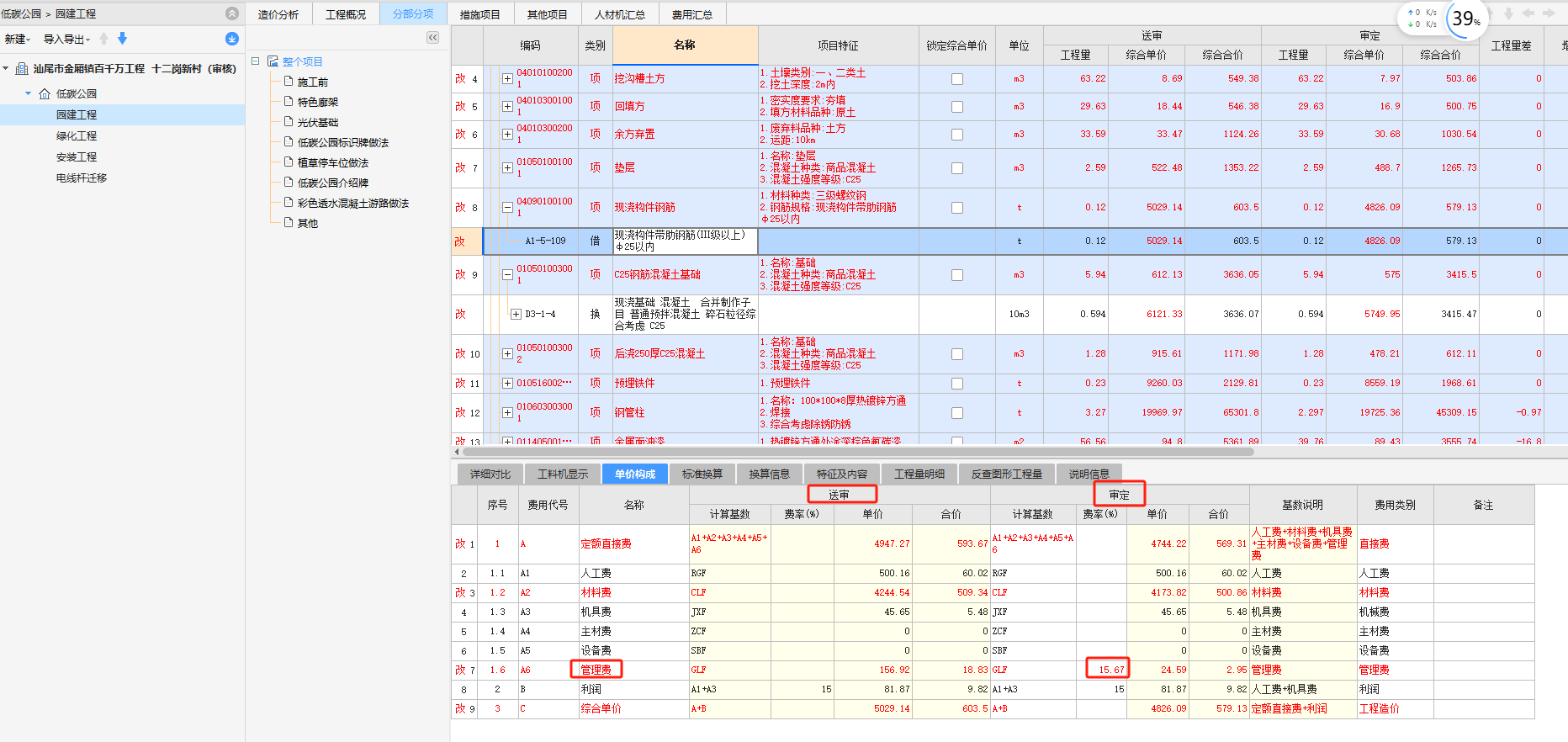The height and width of the screenshot is (742, 1568).
Task: Open the 标准换算 bottom tab
Action: coord(702,474)
